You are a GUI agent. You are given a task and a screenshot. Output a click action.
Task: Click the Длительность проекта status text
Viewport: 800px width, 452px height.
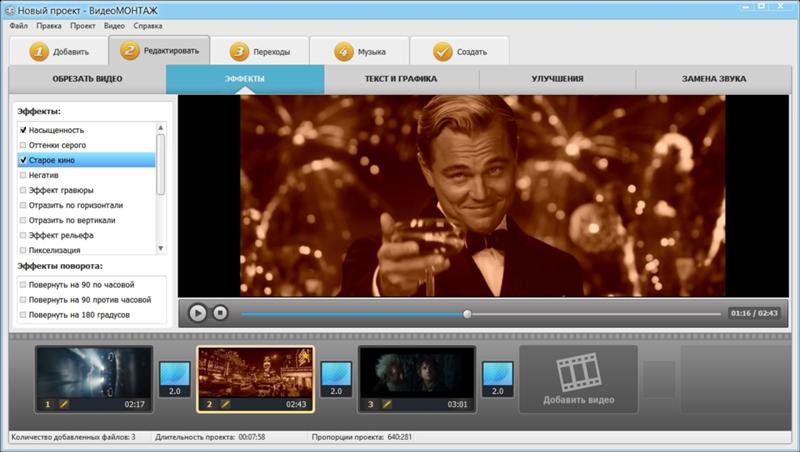tap(210, 437)
